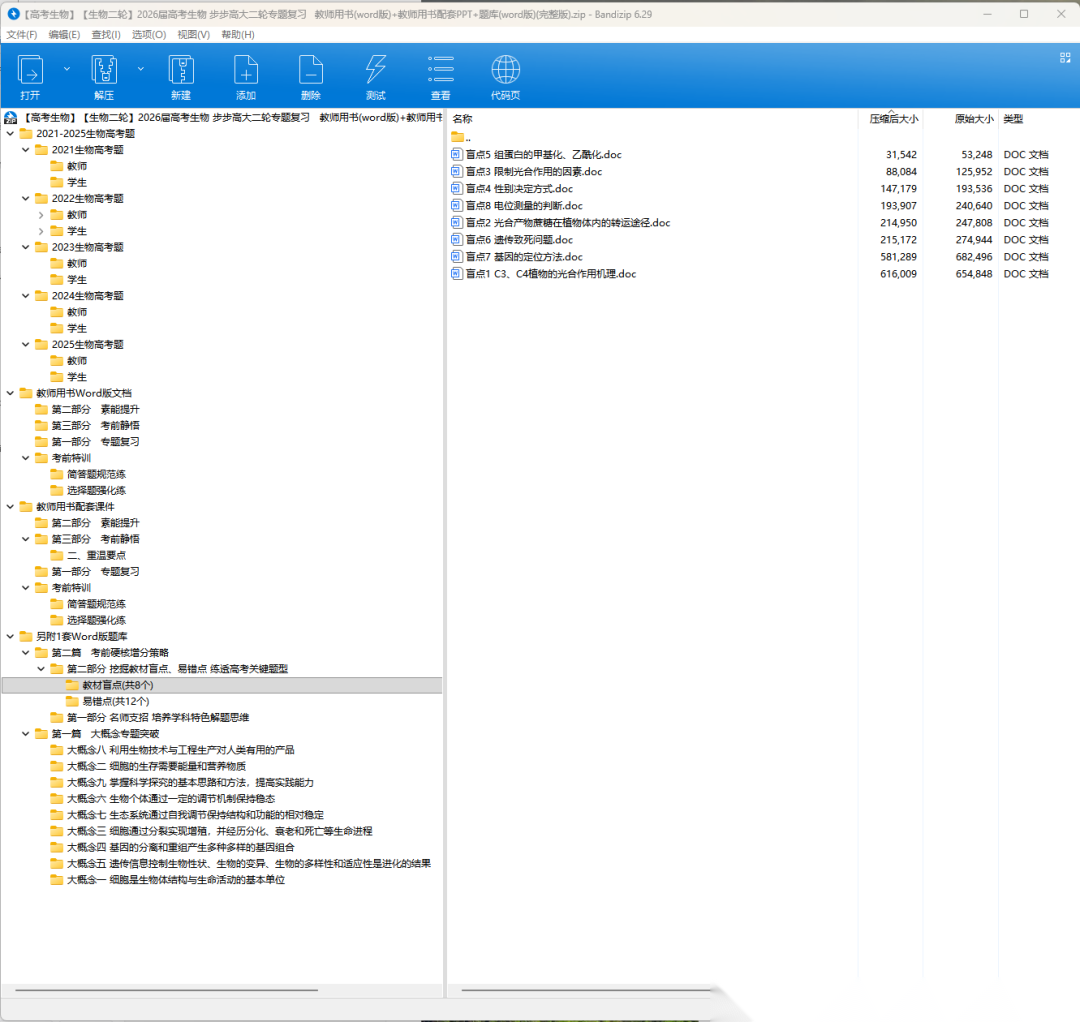The height and width of the screenshot is (1022, 1080).
Task: Collapse the 2021-2025生物高考题 folder
Action: [11, 134]
